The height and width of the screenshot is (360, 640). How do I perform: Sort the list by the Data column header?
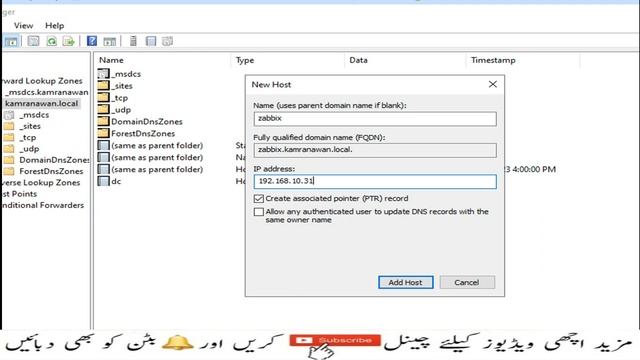(x=358, y=60)
